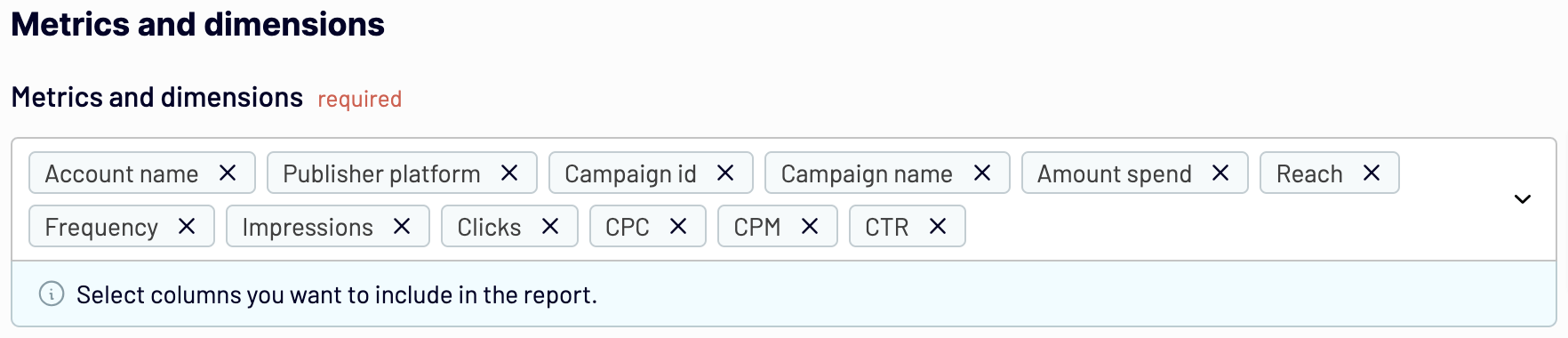Expand the metrics and dimensions dropdown
The height and width of the screenshot is (338, 1568).
coord(1523,199)
